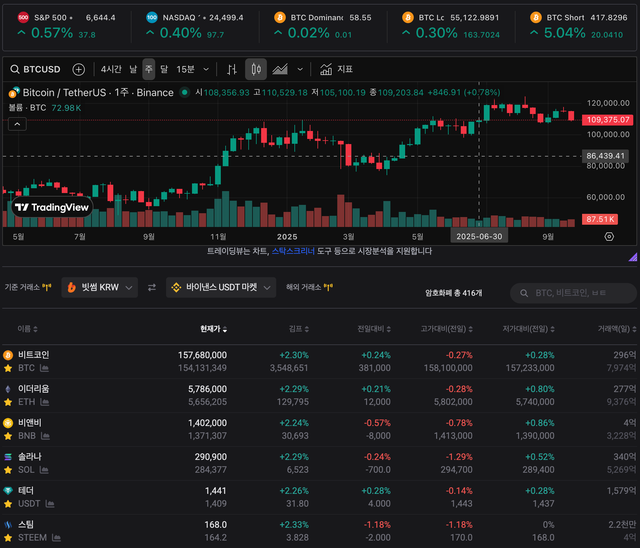Select the 15분 timeframe tab
The height and width of the screenshot is (548, 640).
pos(185,69)
